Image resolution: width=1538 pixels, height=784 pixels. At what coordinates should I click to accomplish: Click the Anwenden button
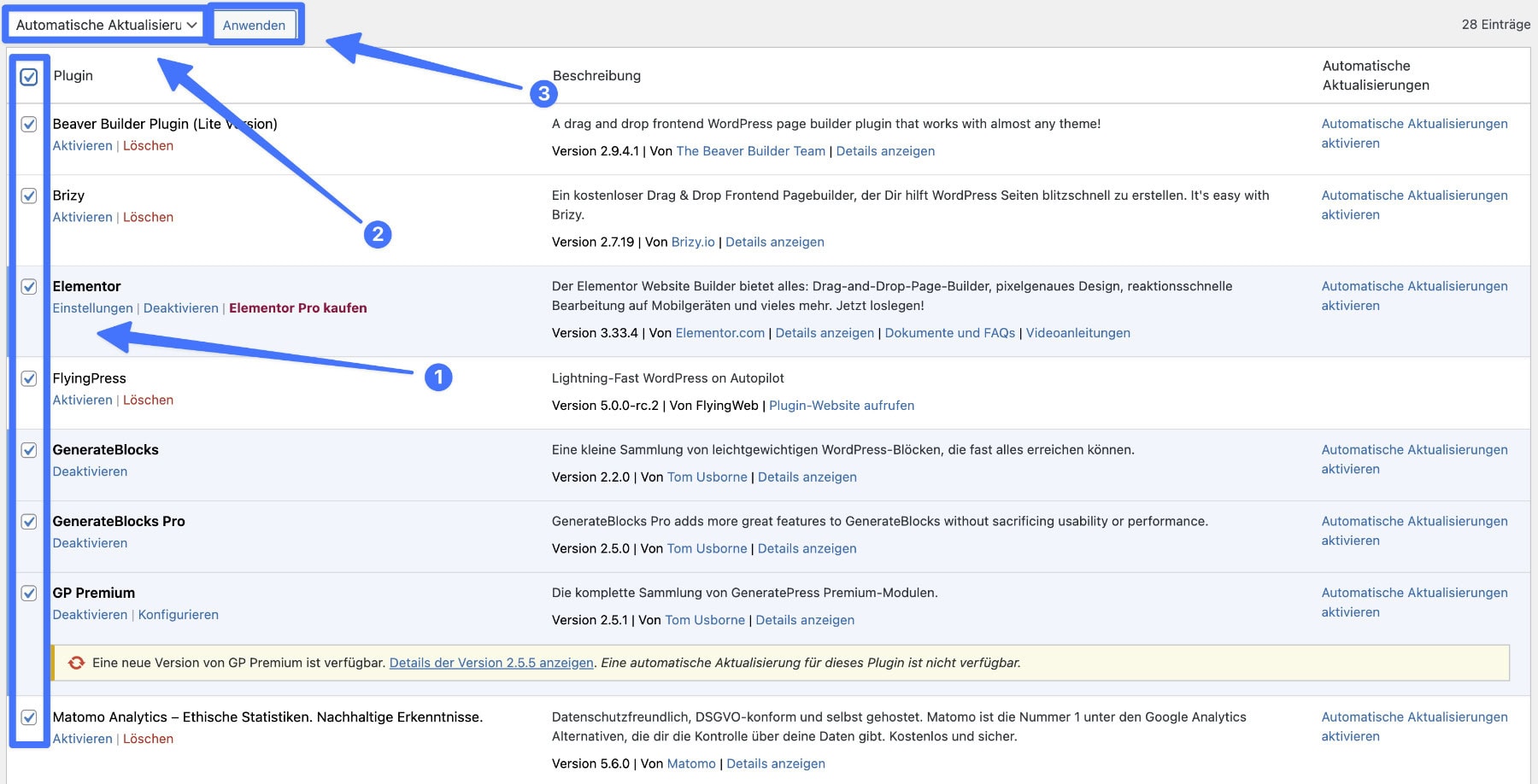point(254,25)
